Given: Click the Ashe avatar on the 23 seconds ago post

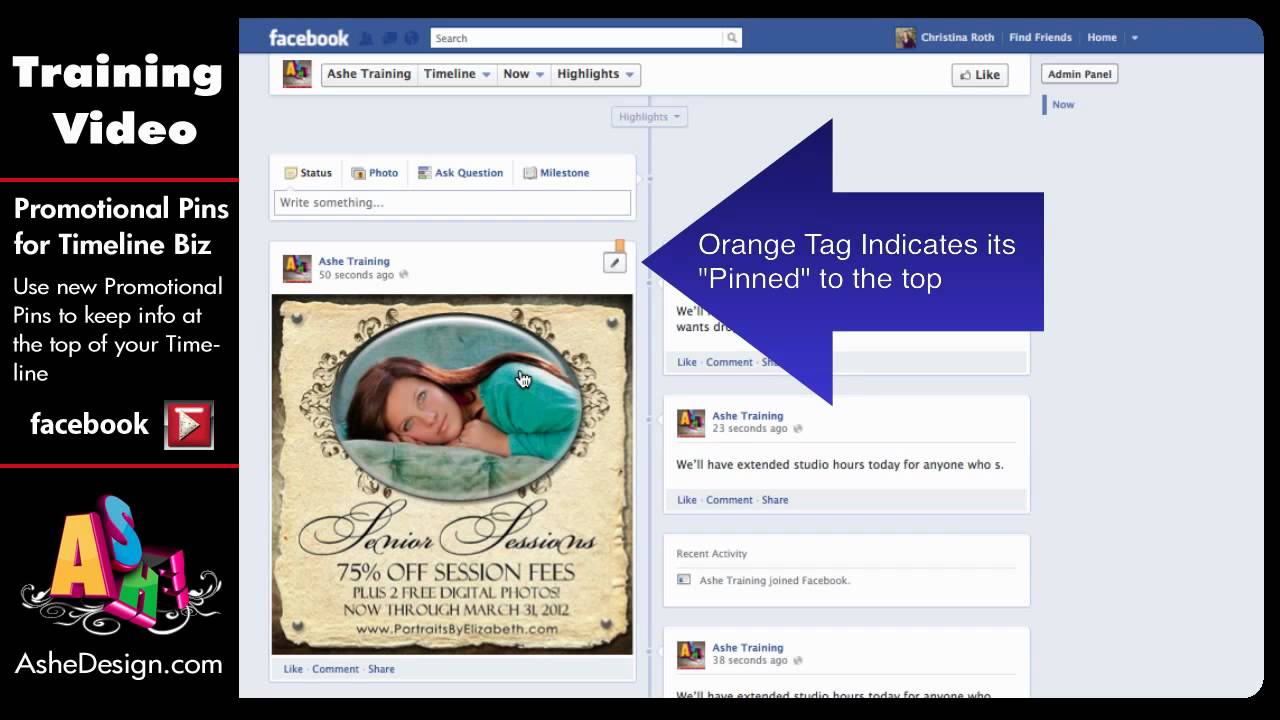Looking at the screenshot, I should tap(691, 422).
